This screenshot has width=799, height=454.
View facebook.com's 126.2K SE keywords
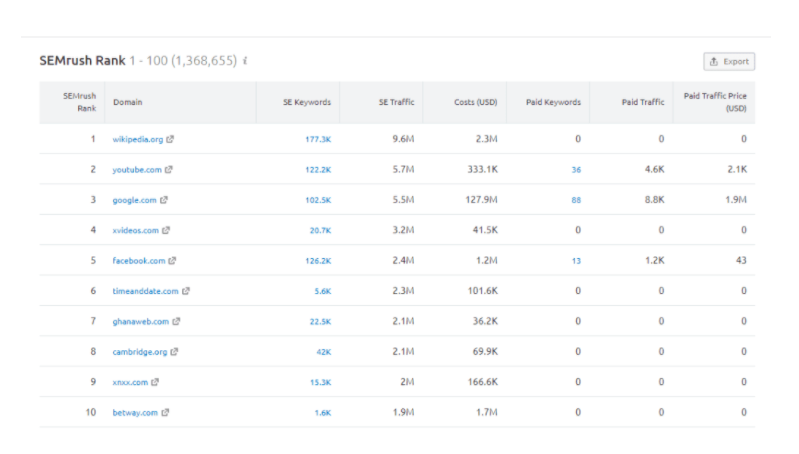point(318,261)
